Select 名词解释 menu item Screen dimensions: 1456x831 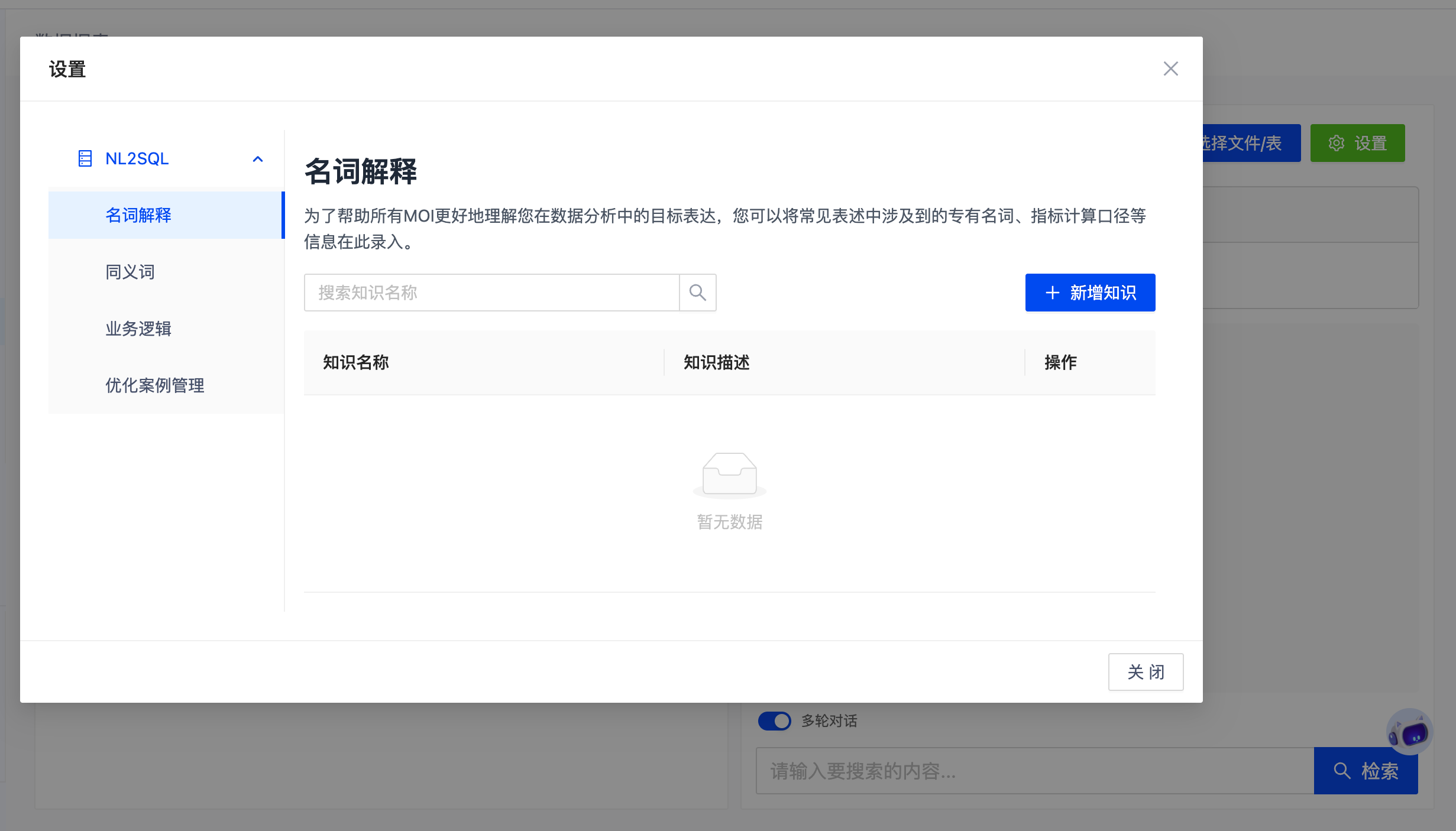138,215
